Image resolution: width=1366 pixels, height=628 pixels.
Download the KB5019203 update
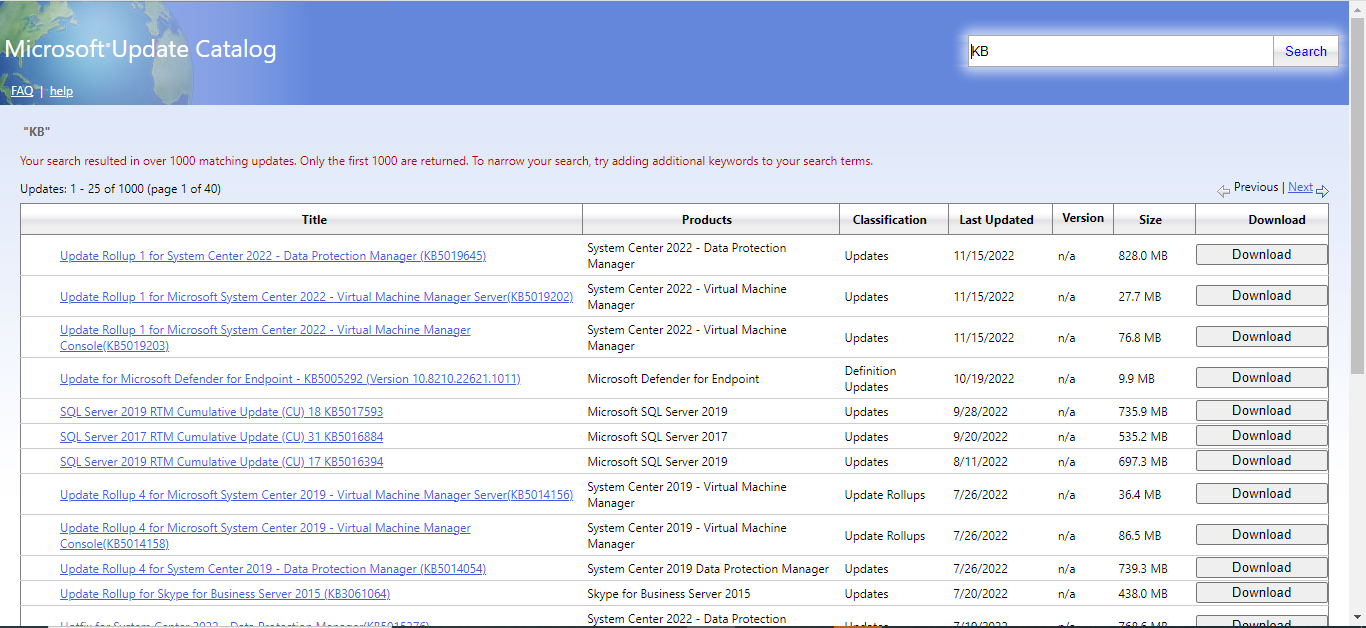pos(1262,337)
